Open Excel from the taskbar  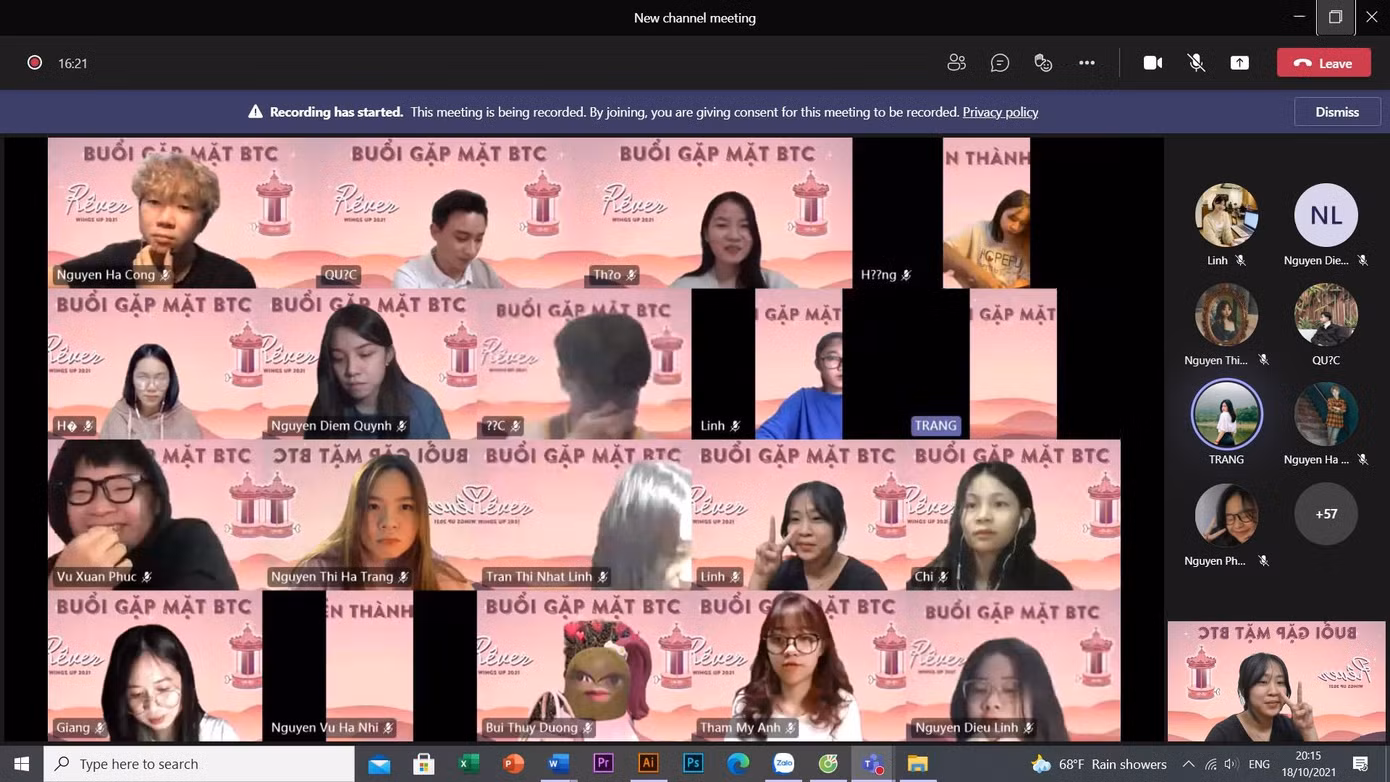tap(468, 764)
